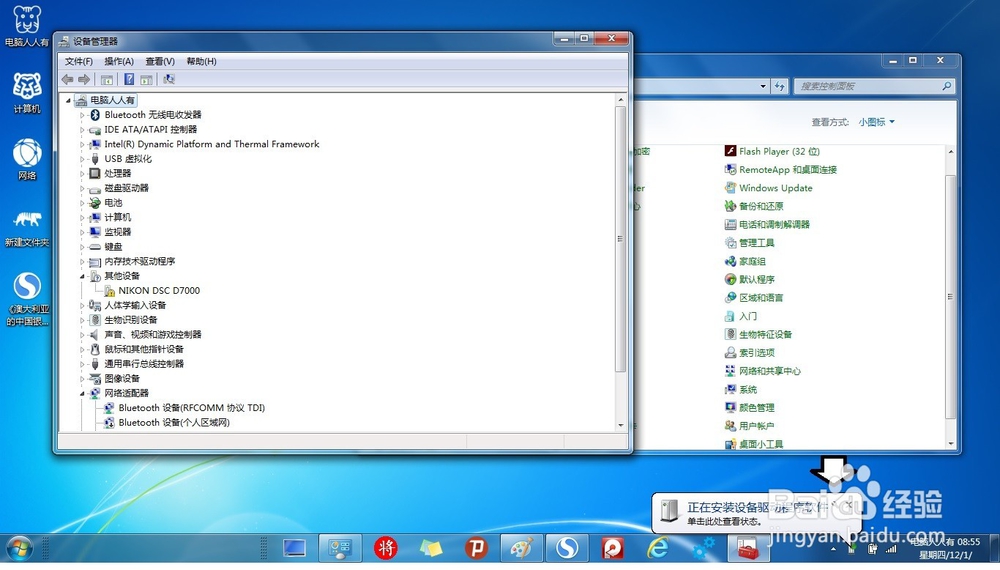
Task: Click the 索引选项 icon
Action: tap(730, 353)
